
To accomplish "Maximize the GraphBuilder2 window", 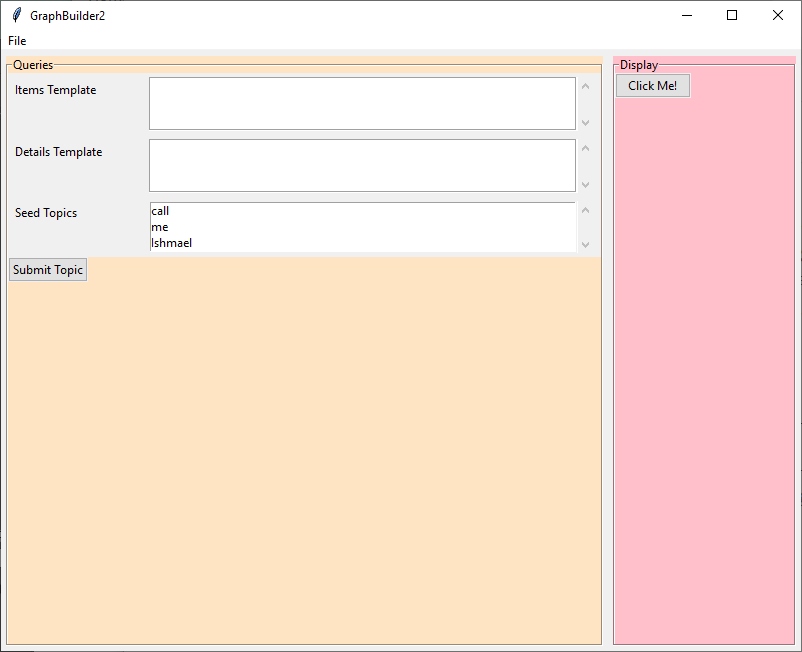I will tap(732, 15).
